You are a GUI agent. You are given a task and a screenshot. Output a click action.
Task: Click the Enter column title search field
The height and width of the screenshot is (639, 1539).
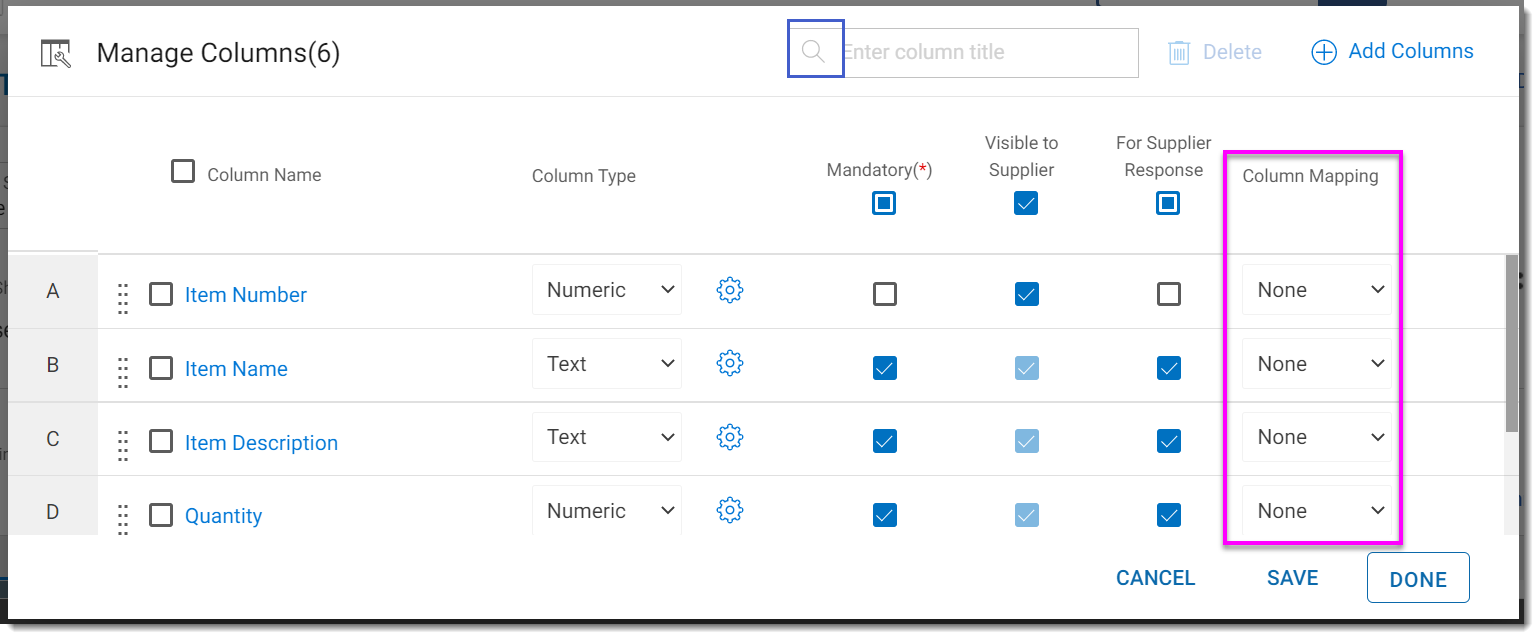pos(988,52)
